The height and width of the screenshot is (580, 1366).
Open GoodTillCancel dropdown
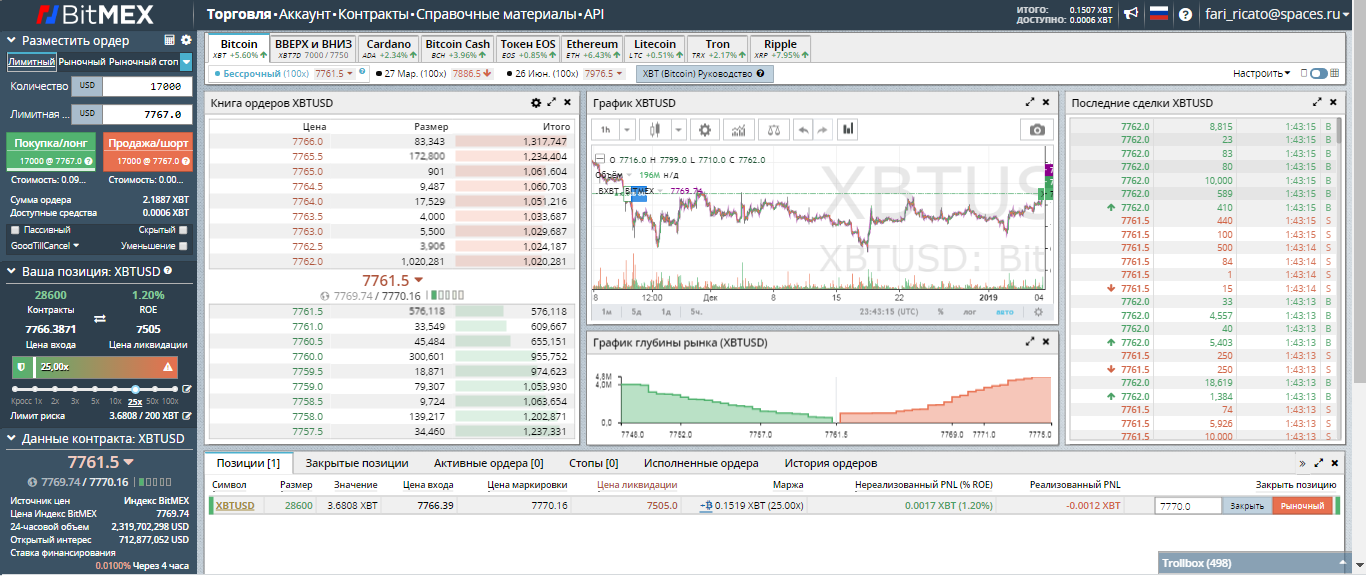44,245
